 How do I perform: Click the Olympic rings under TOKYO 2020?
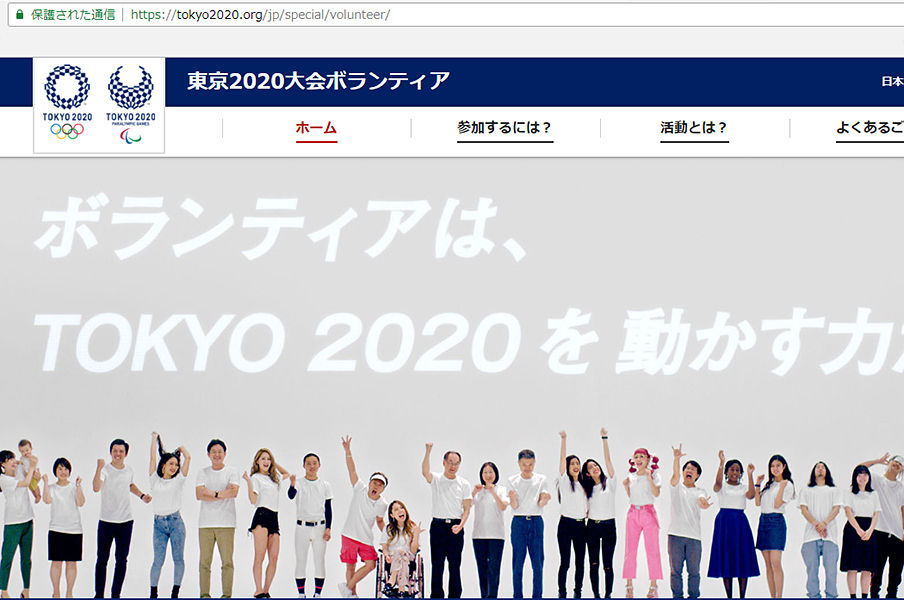tap(67, 131)
